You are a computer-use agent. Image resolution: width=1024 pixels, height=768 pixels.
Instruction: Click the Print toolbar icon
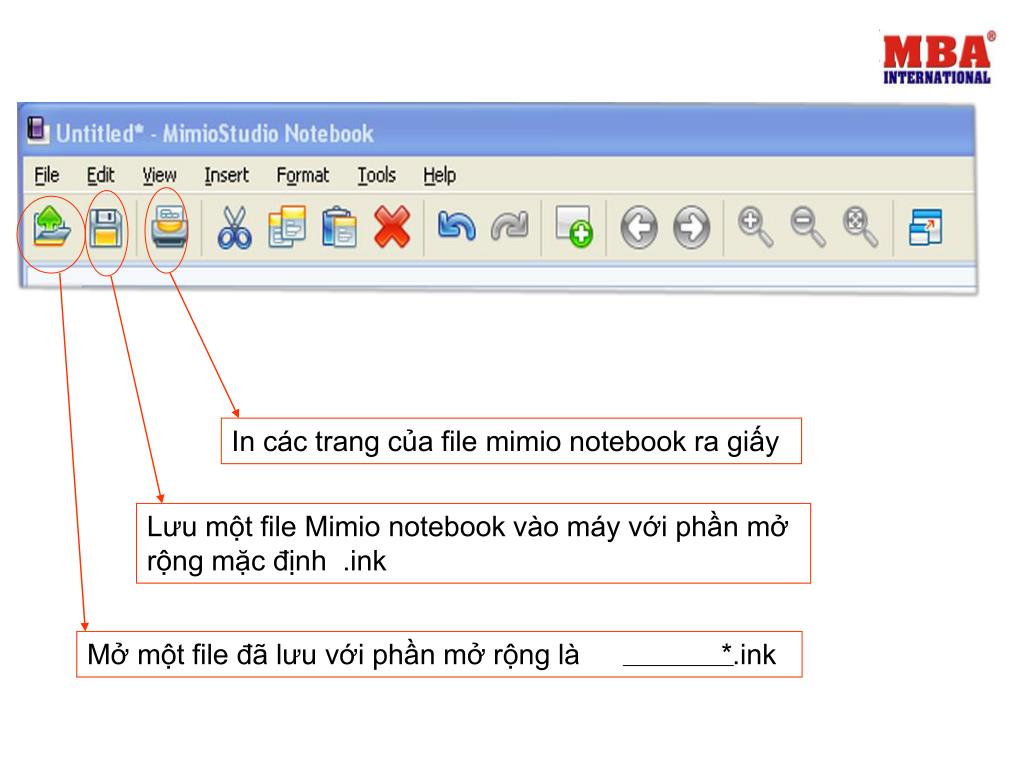(x=169, y=227)
